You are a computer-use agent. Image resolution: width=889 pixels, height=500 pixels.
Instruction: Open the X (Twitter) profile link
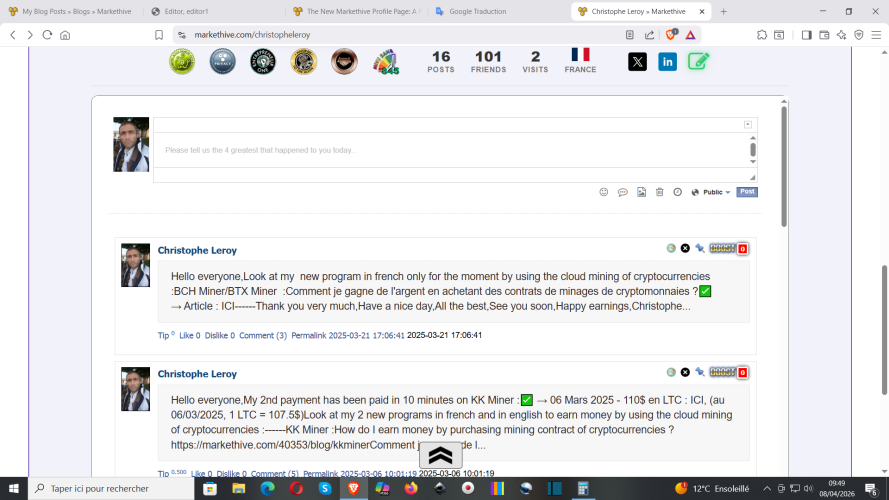(637, 62)
